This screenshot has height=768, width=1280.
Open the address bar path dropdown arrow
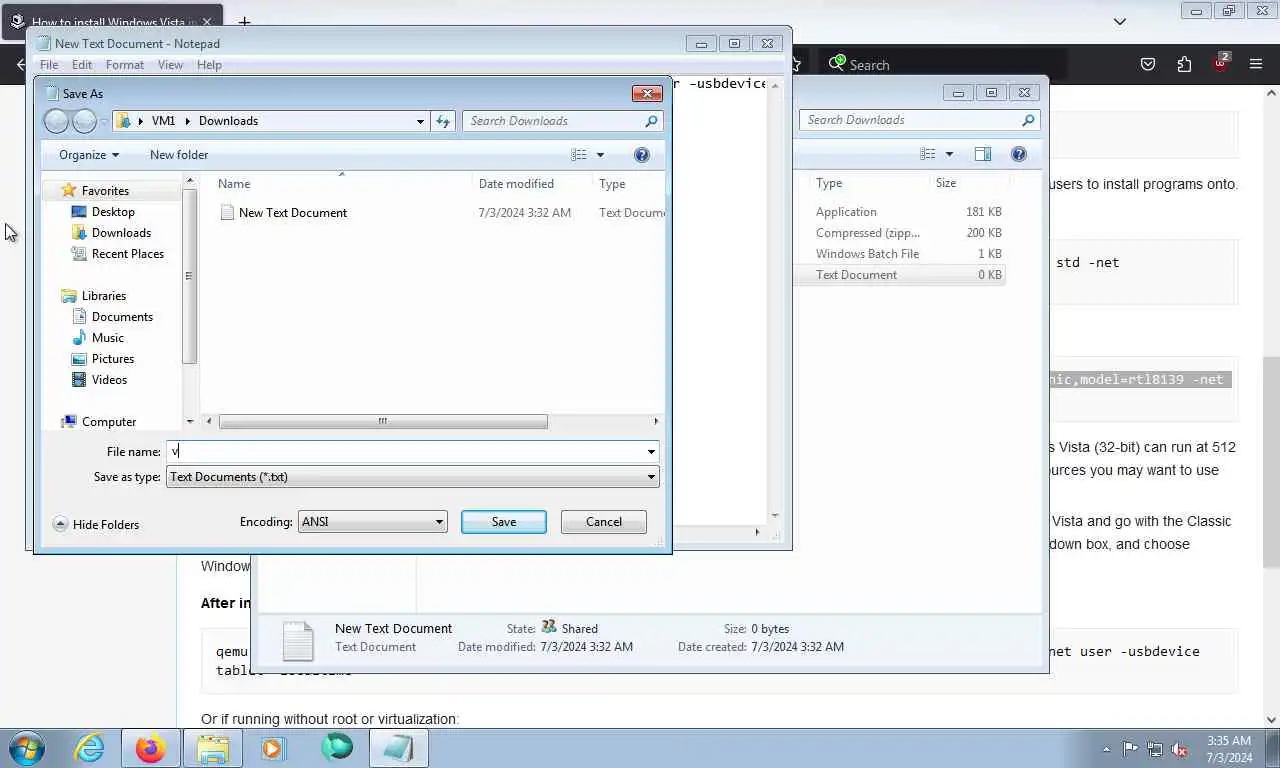(420, 121)
